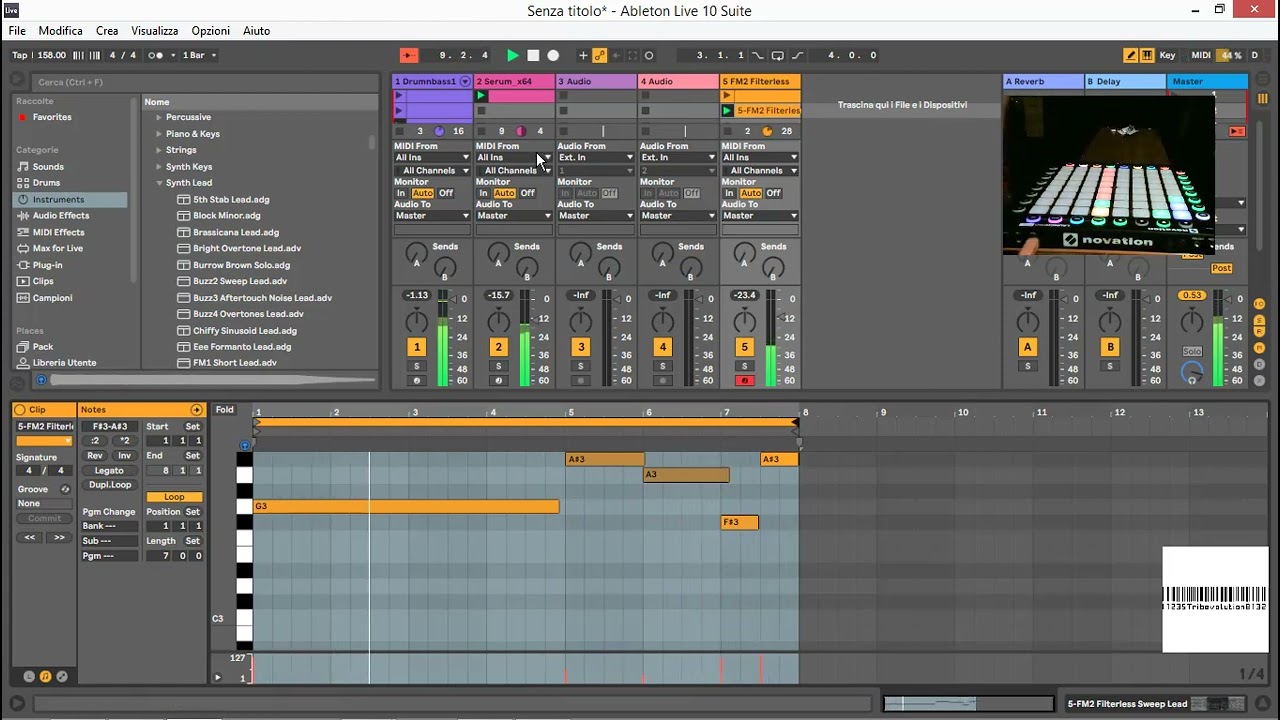Toggle the clip Loop button
The height and width of the screenshot is (720, 1280).
coord(174,497)
